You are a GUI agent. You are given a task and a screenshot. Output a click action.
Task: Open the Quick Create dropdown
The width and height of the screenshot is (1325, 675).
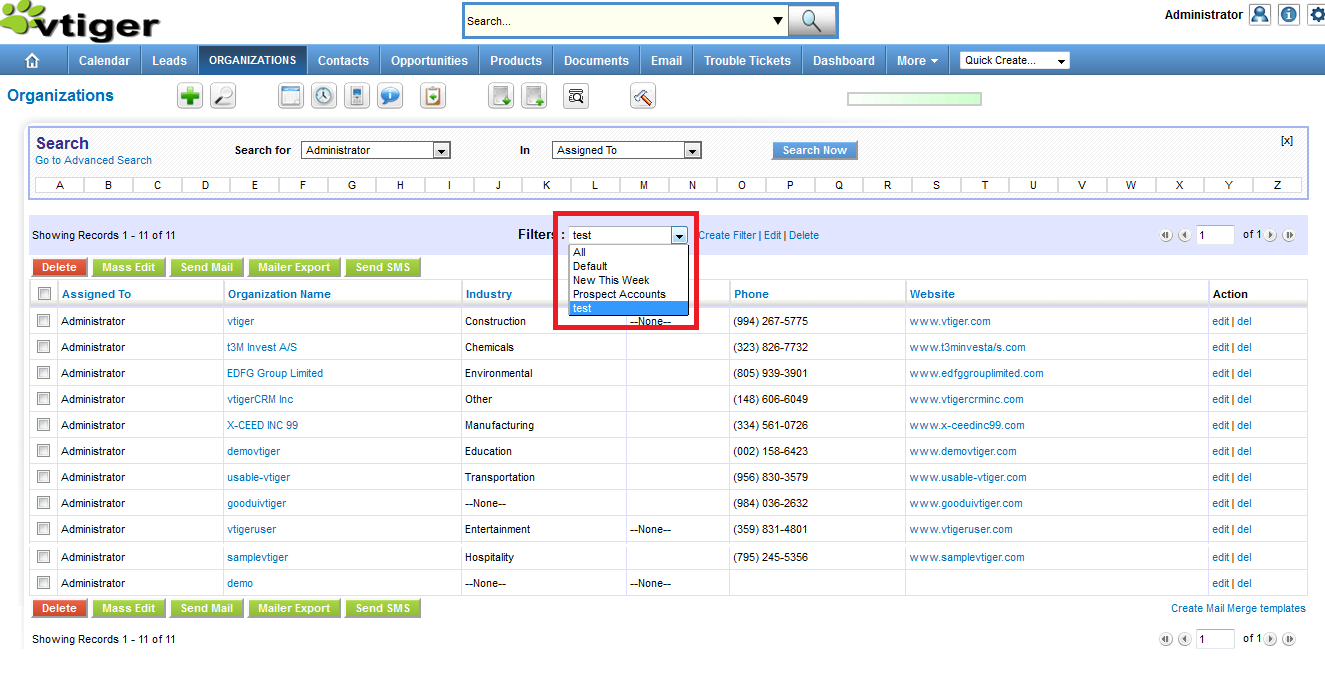(x=1015, y=61)
